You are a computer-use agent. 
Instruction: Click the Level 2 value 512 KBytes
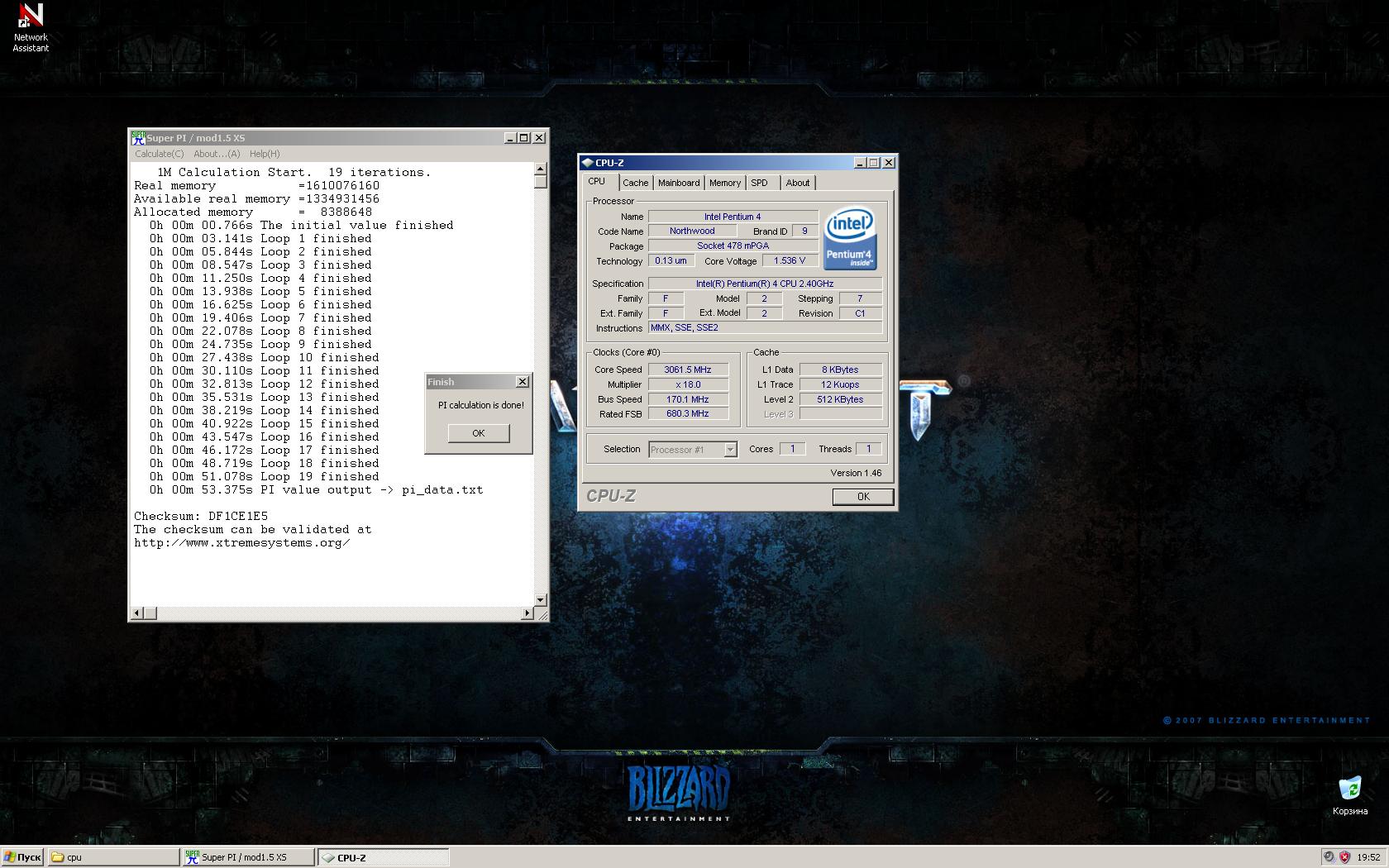840,399
